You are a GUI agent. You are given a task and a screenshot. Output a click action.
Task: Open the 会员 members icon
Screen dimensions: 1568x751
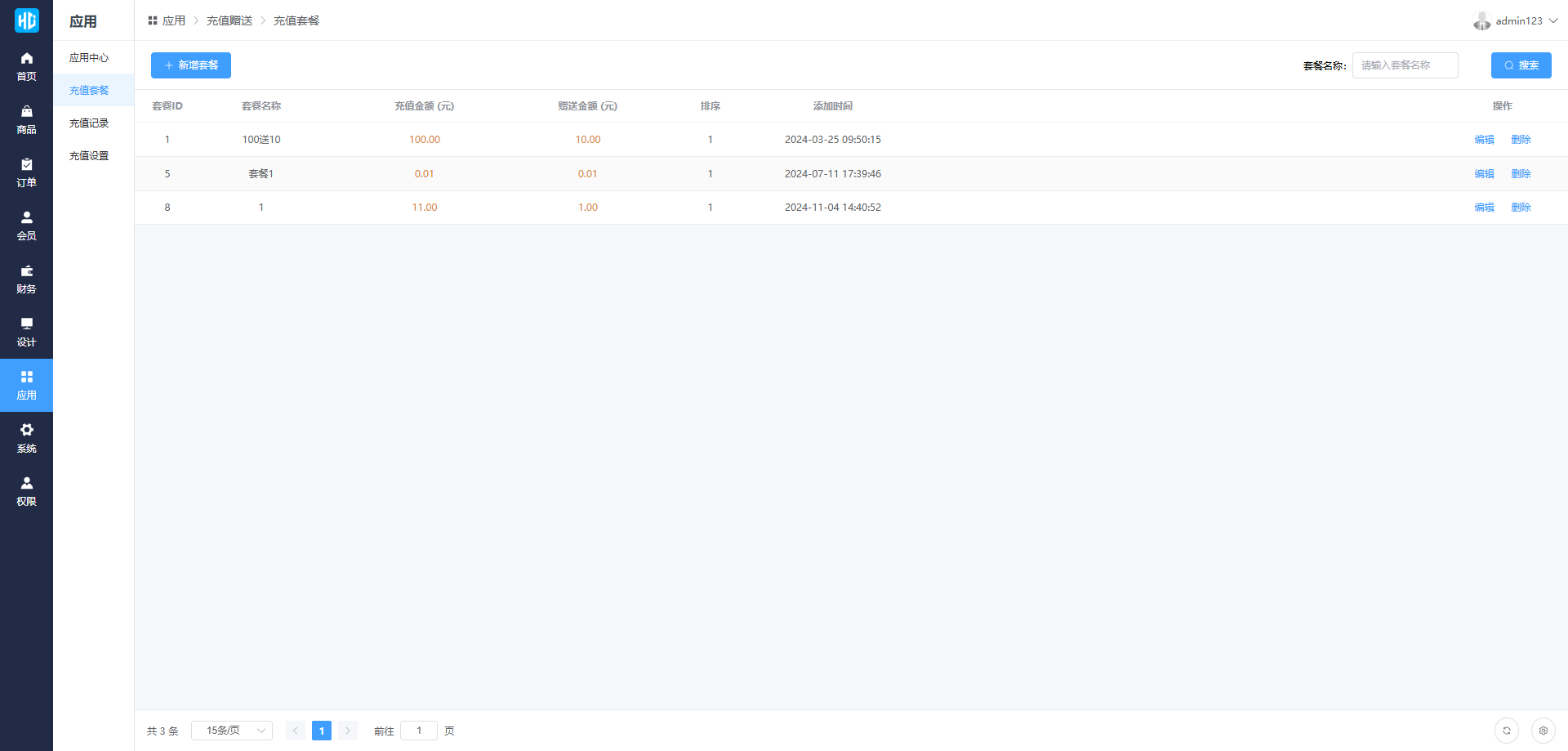coord(26,218)
